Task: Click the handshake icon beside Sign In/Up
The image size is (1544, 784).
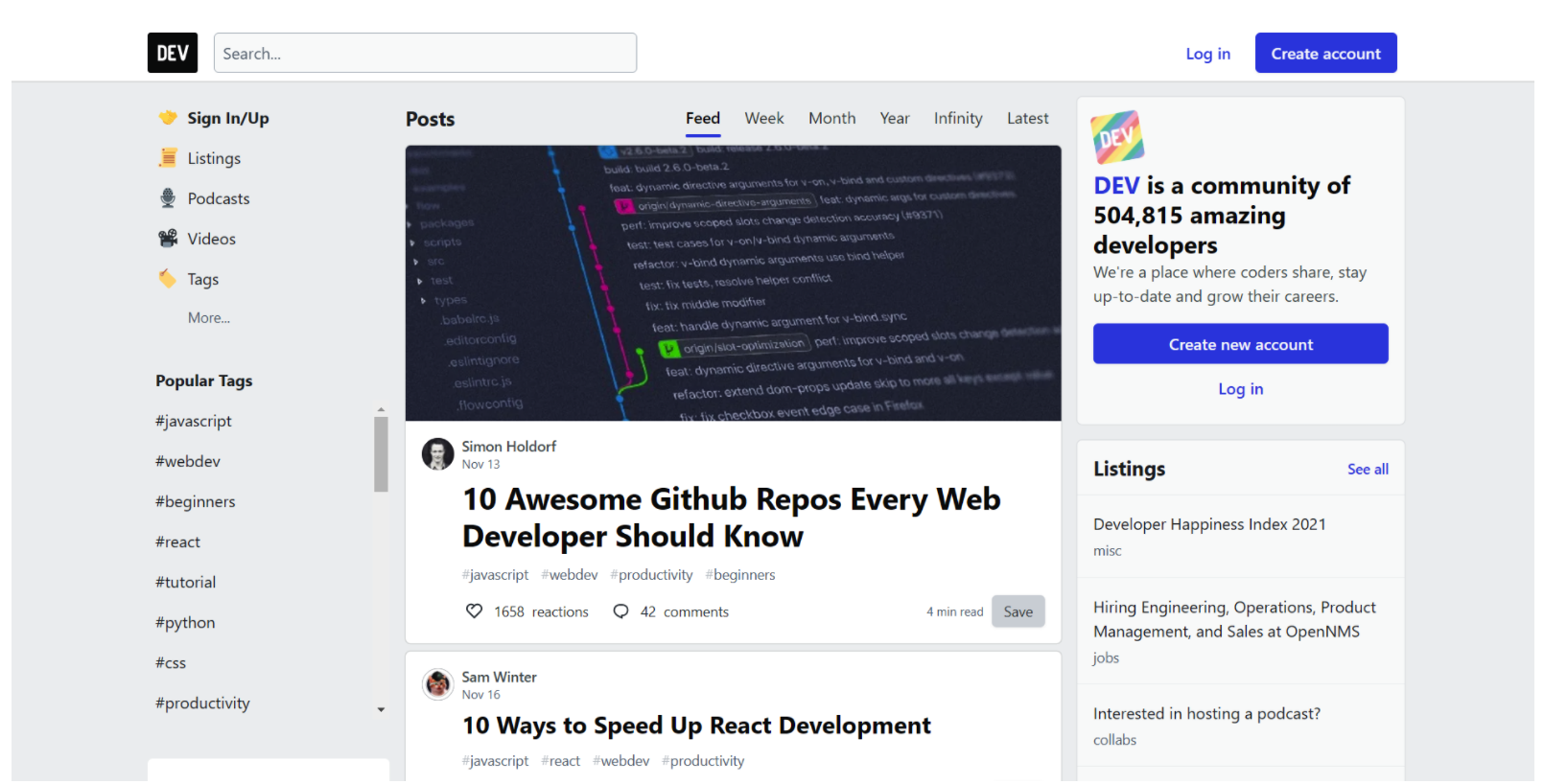Action: pyautogui.click(x=168, y=118)
